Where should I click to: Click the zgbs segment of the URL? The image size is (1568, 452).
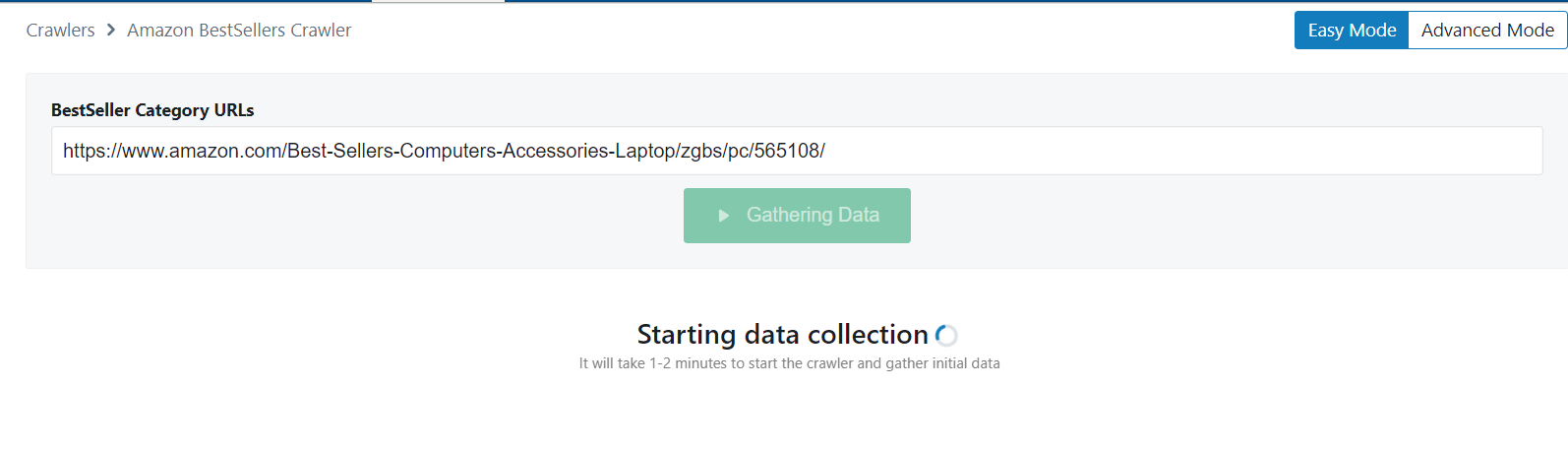click(x=701, y=151)
